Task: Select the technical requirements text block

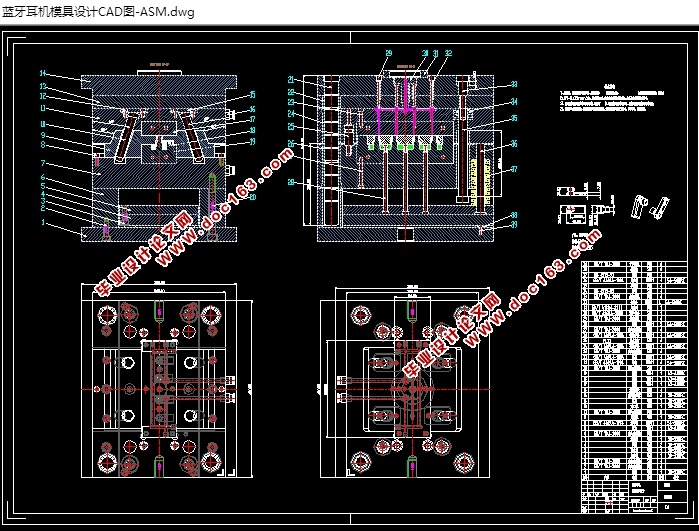Action: [x=612, y=98]
